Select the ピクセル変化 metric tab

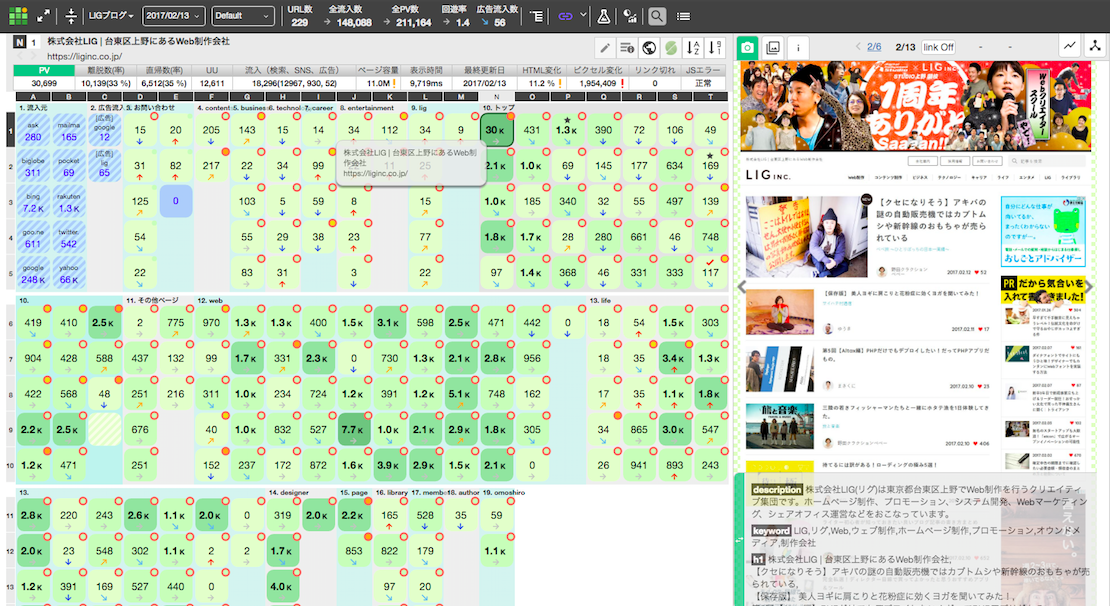click(597, 70)
